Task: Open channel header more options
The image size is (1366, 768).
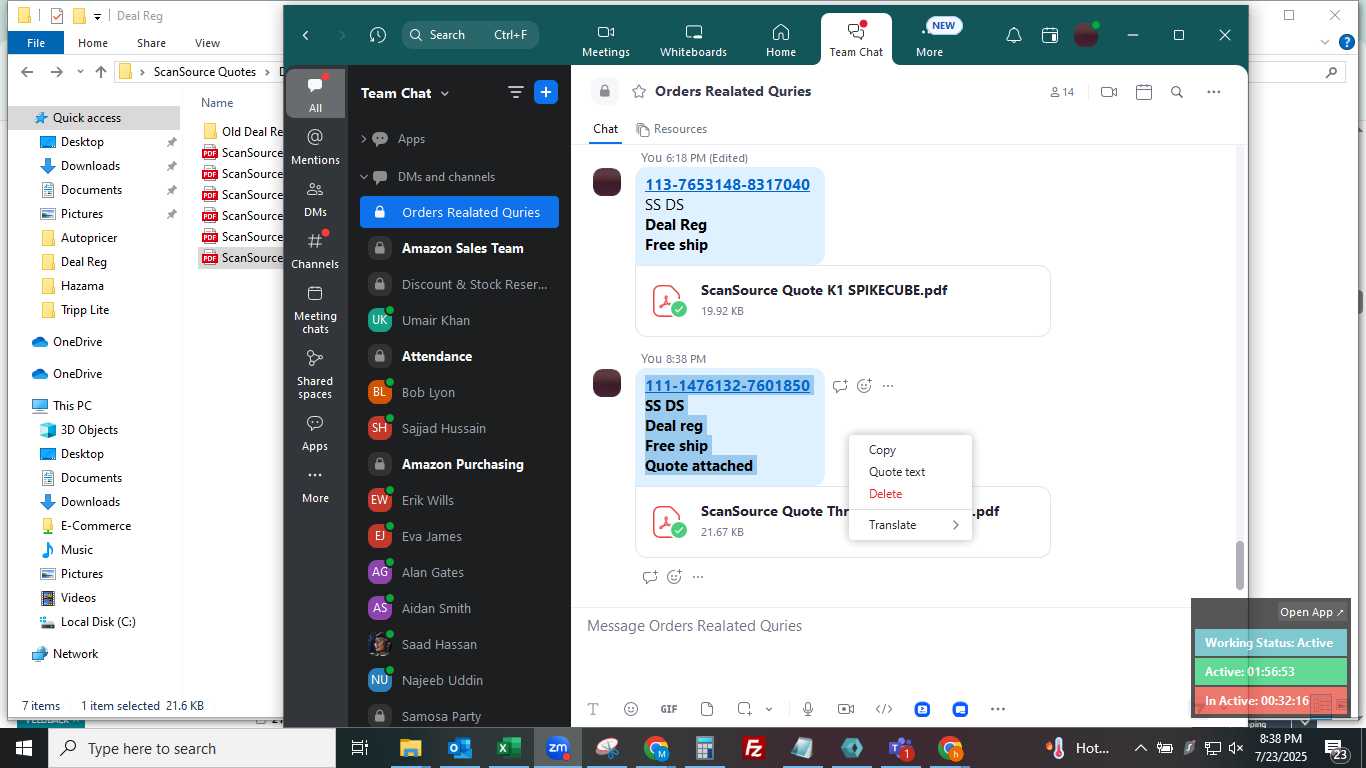Action: (1214, 92)
